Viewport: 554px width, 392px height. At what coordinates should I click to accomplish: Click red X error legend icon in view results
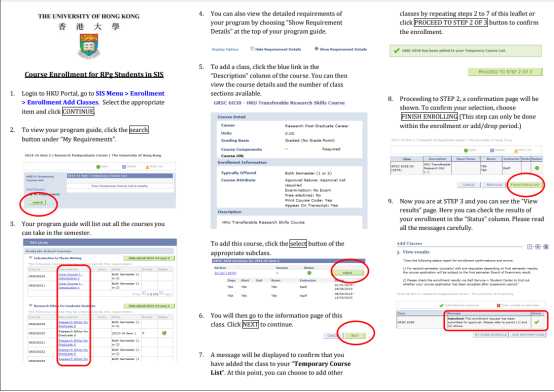(x=499, y=305)
